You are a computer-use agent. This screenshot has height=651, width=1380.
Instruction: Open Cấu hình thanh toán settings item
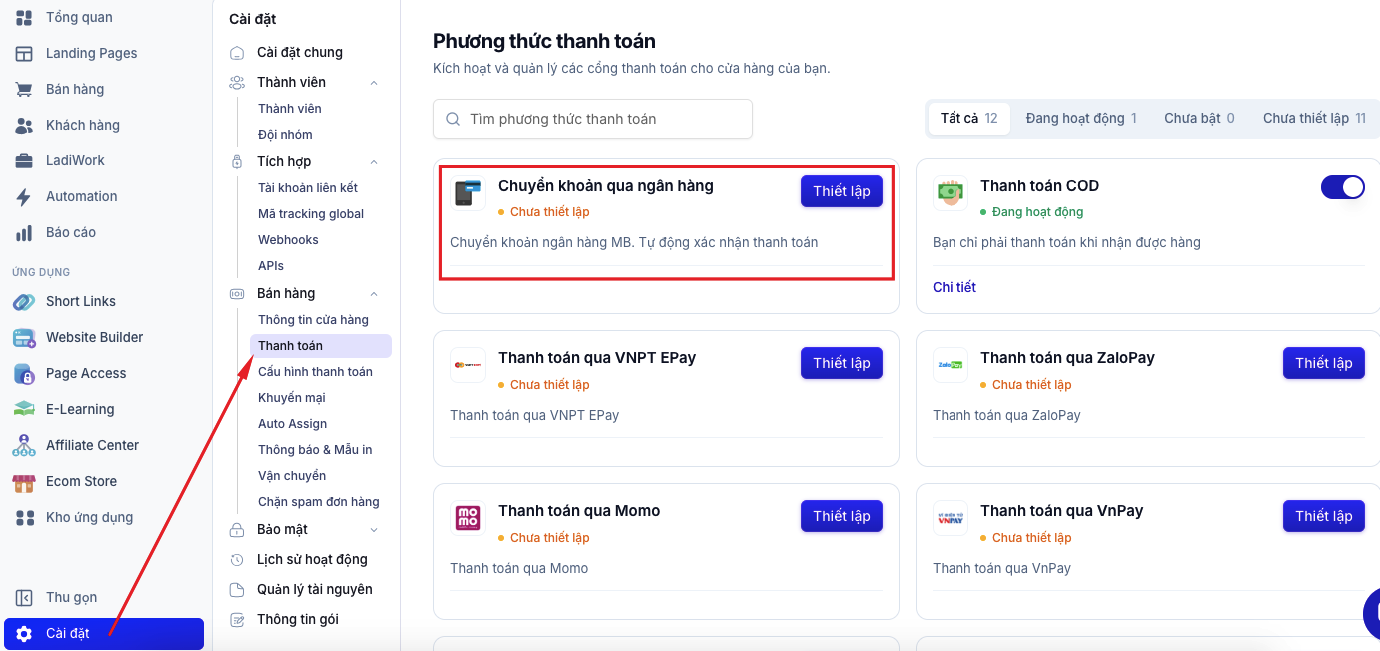coord(315,372)
